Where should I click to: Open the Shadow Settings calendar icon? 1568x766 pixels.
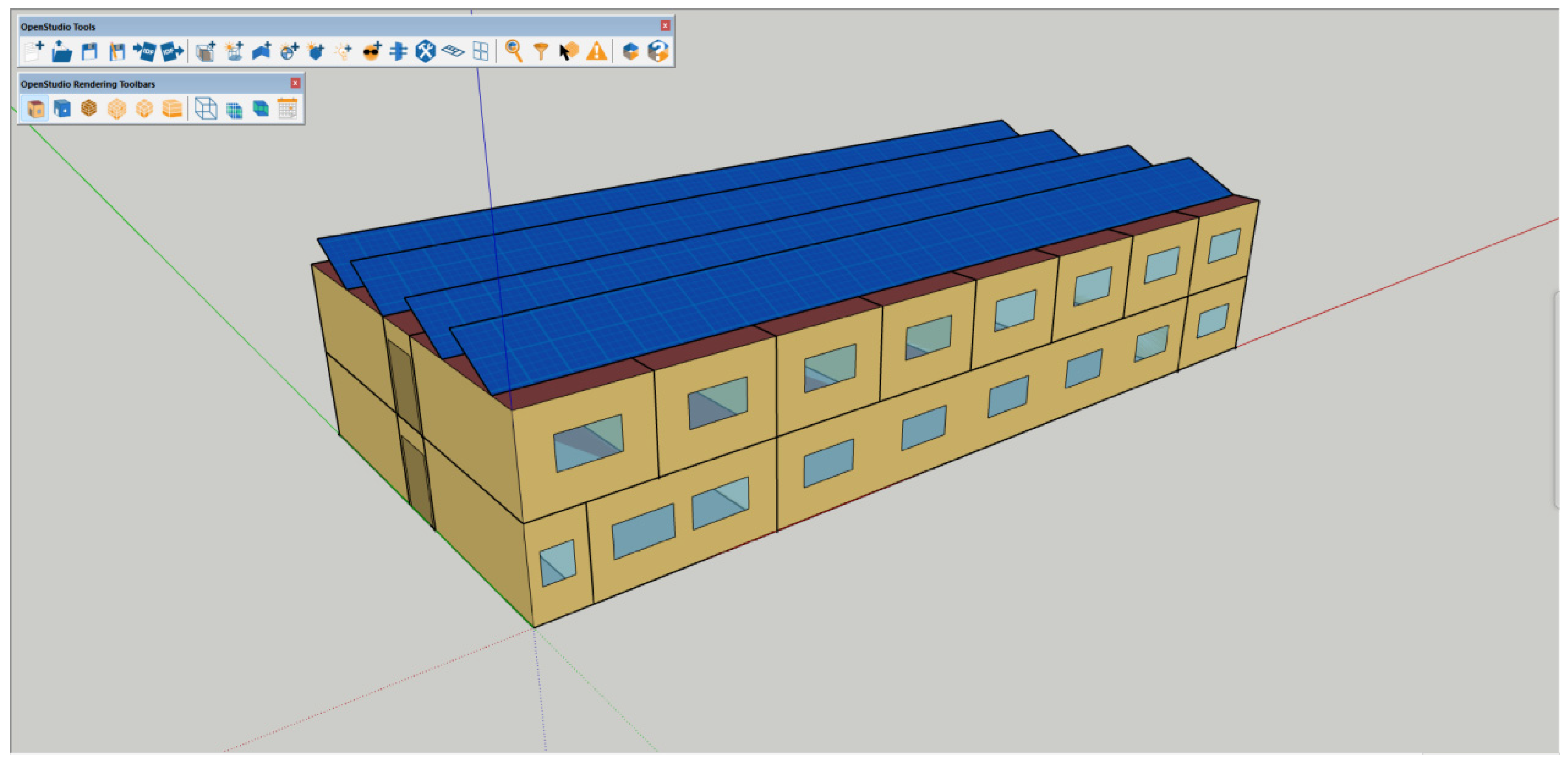pyautogui.click(x=287, y=109)
